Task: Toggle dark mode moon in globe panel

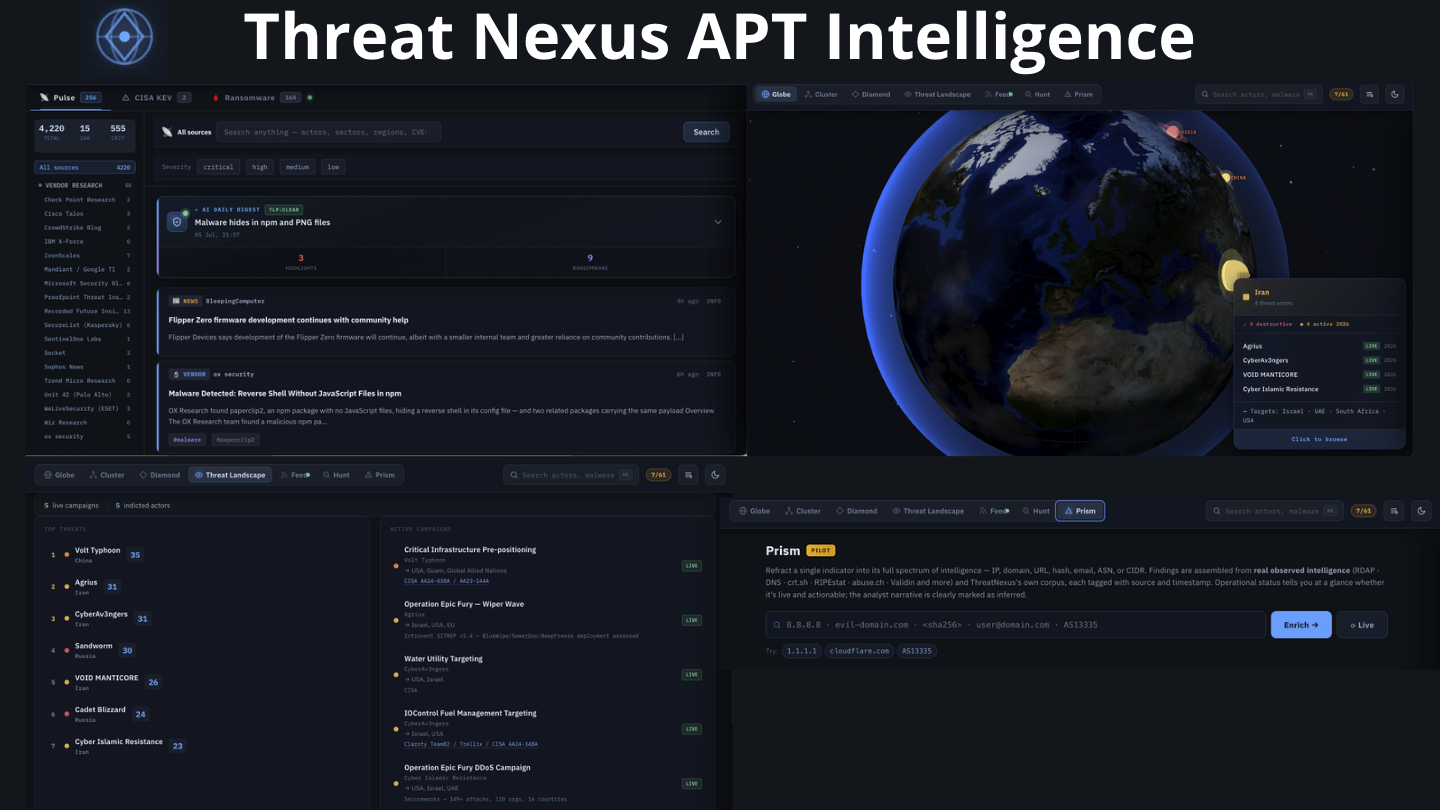Action: coord(1395,94)
